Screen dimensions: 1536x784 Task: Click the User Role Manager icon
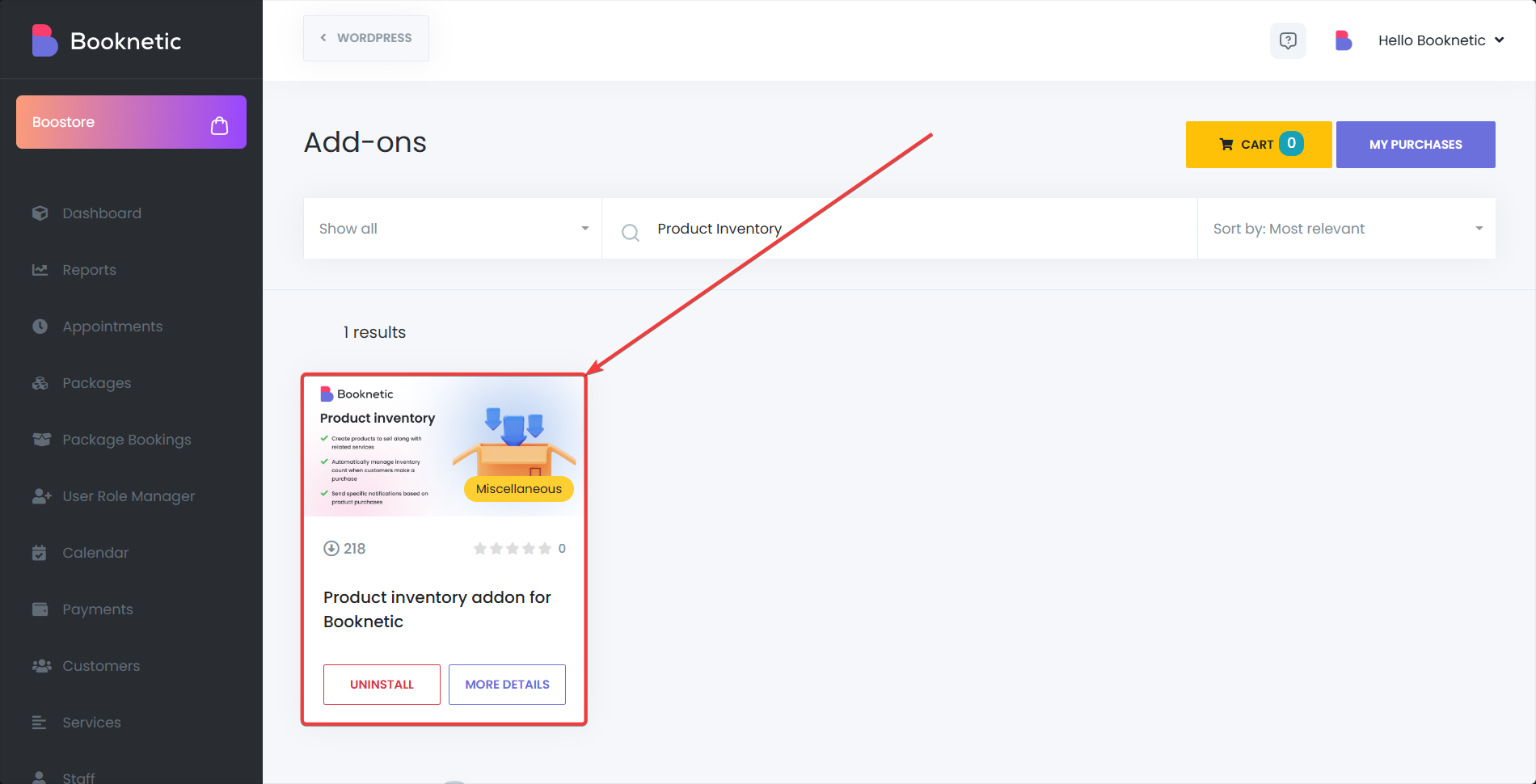pyautogui.click(x=41, y=496)
